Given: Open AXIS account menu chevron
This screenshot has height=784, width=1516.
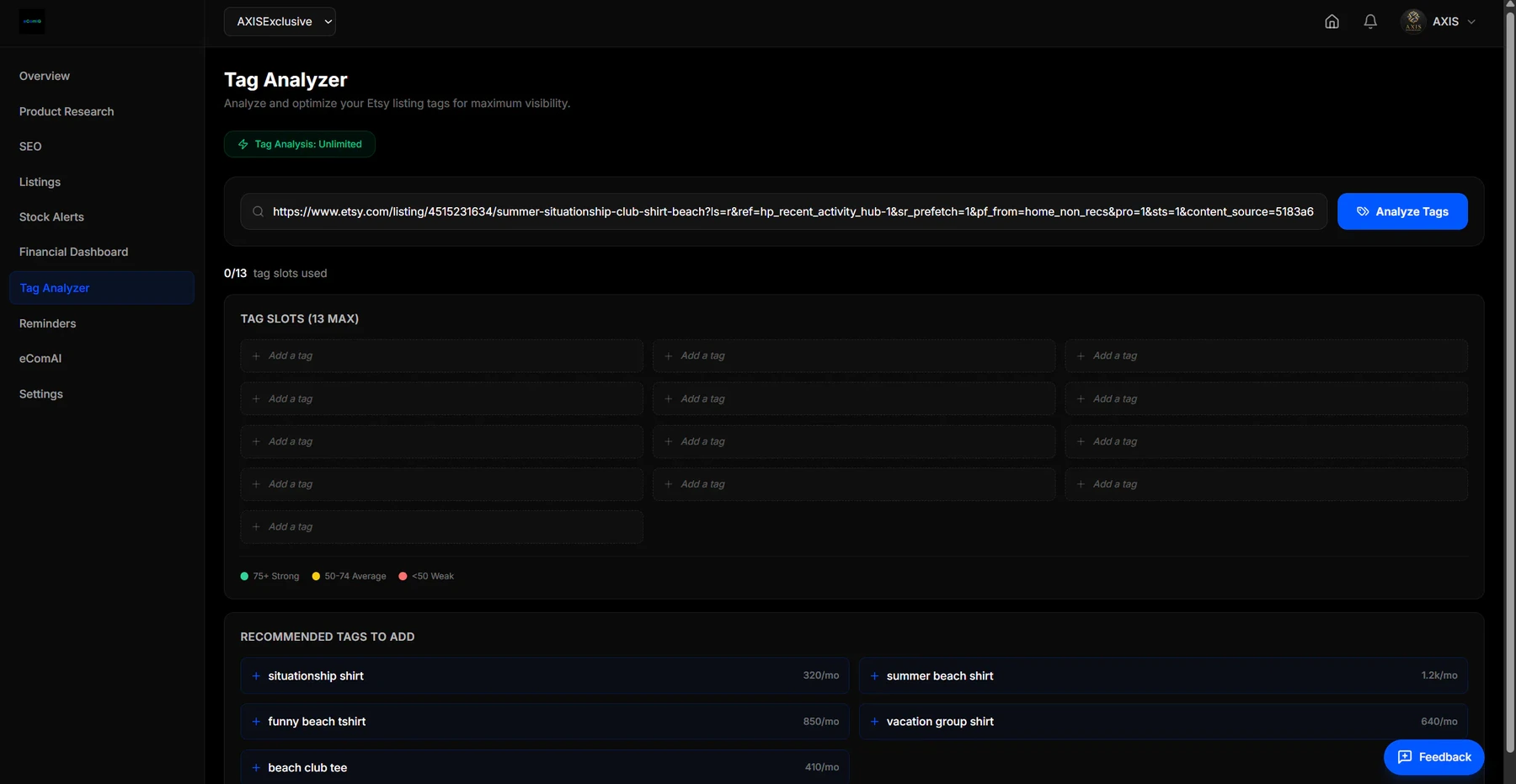Looking at the screenshot, I should (1471, 22).
